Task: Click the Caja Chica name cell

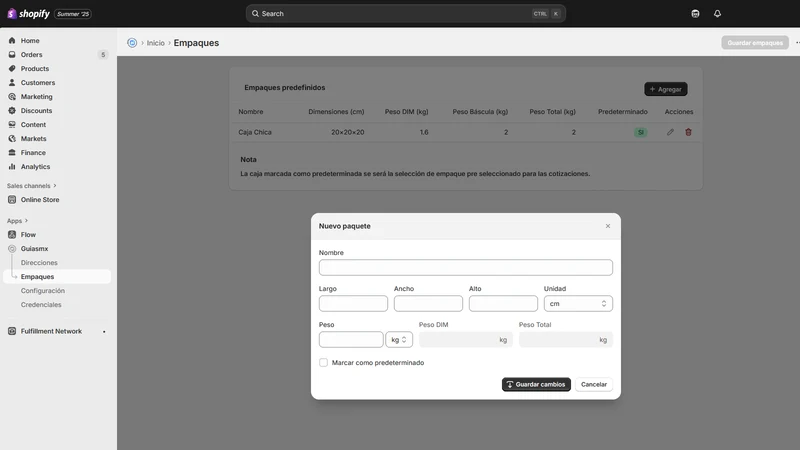Action: point(255,132)
